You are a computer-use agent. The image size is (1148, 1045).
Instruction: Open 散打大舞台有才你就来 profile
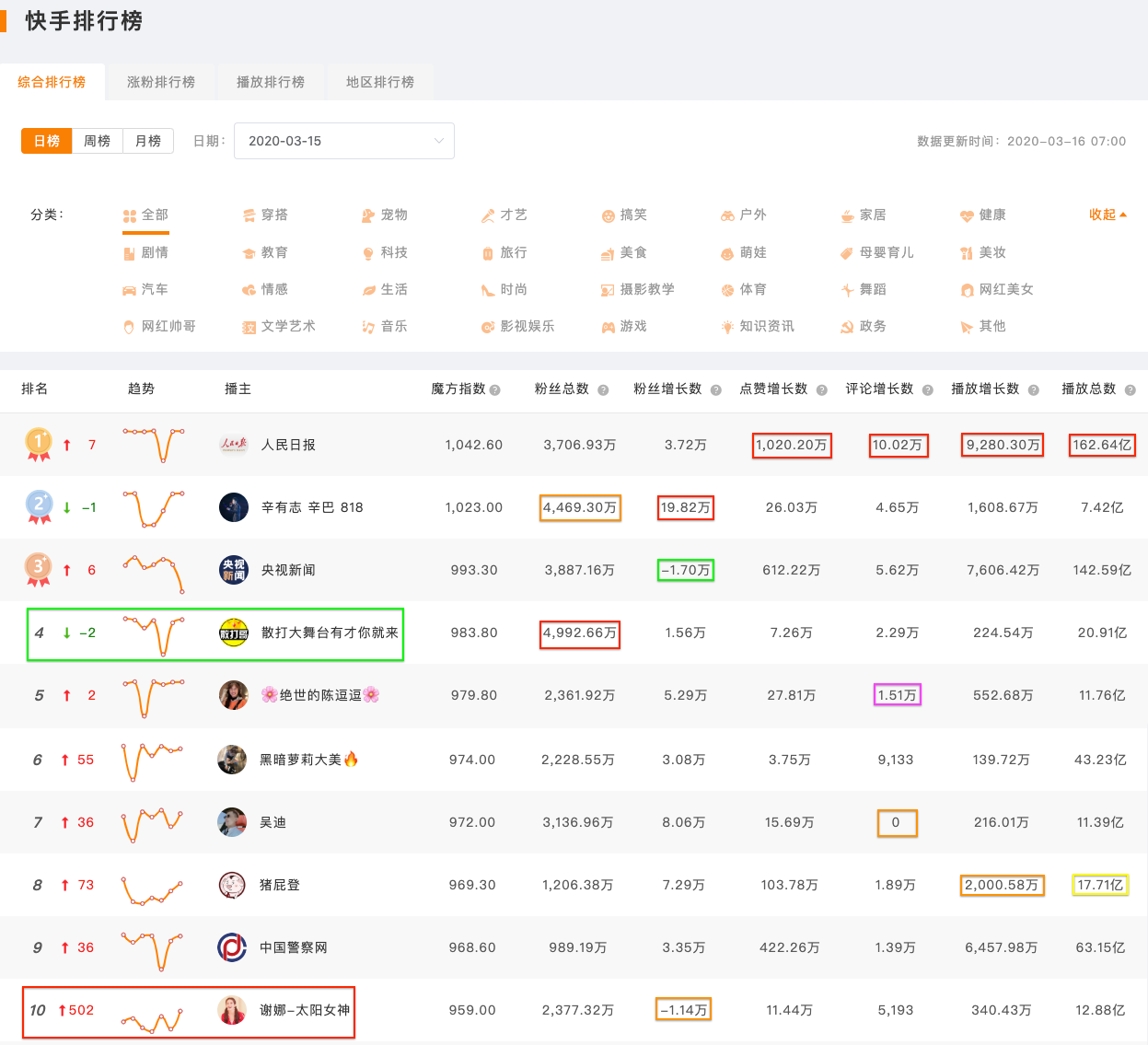click(x=330, y=633)
